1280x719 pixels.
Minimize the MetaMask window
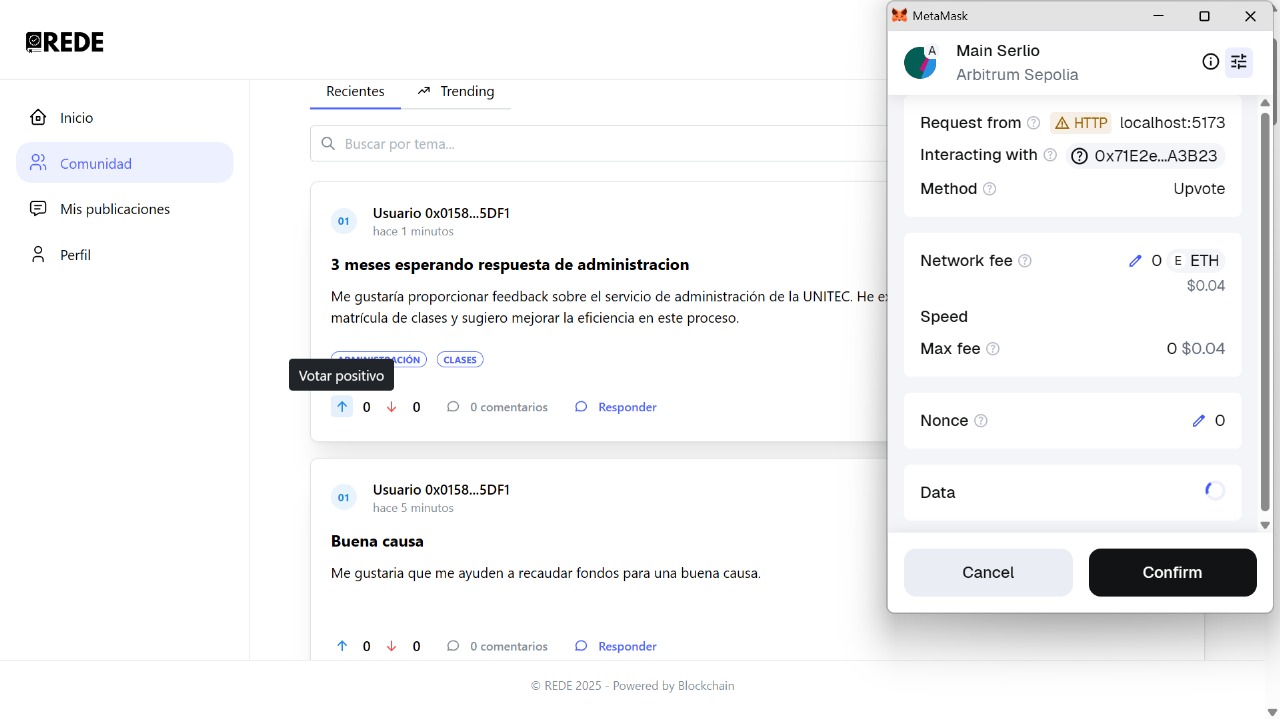[1159, 16]
